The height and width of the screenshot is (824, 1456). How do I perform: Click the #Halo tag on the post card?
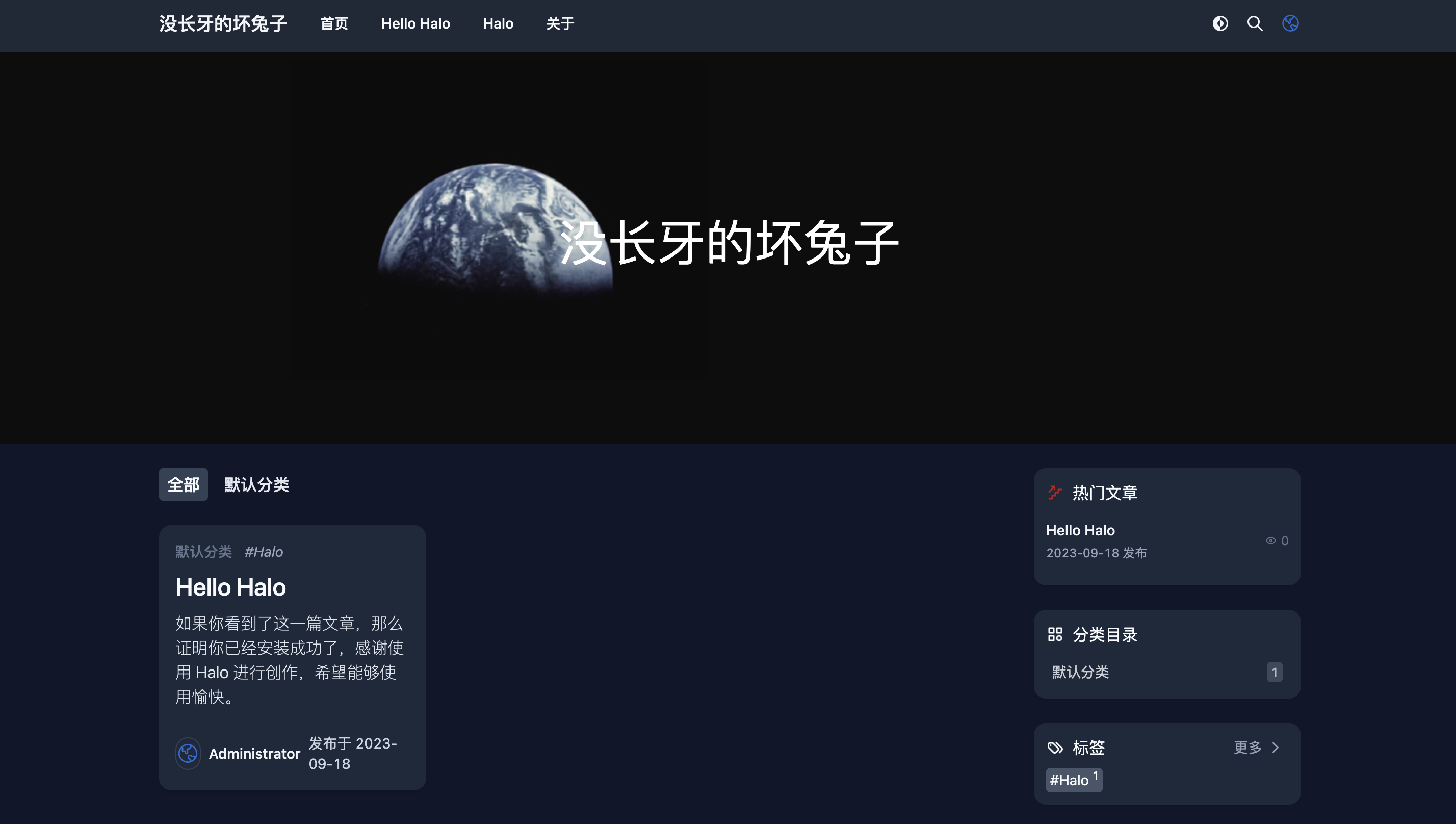(x=264, y=552)
